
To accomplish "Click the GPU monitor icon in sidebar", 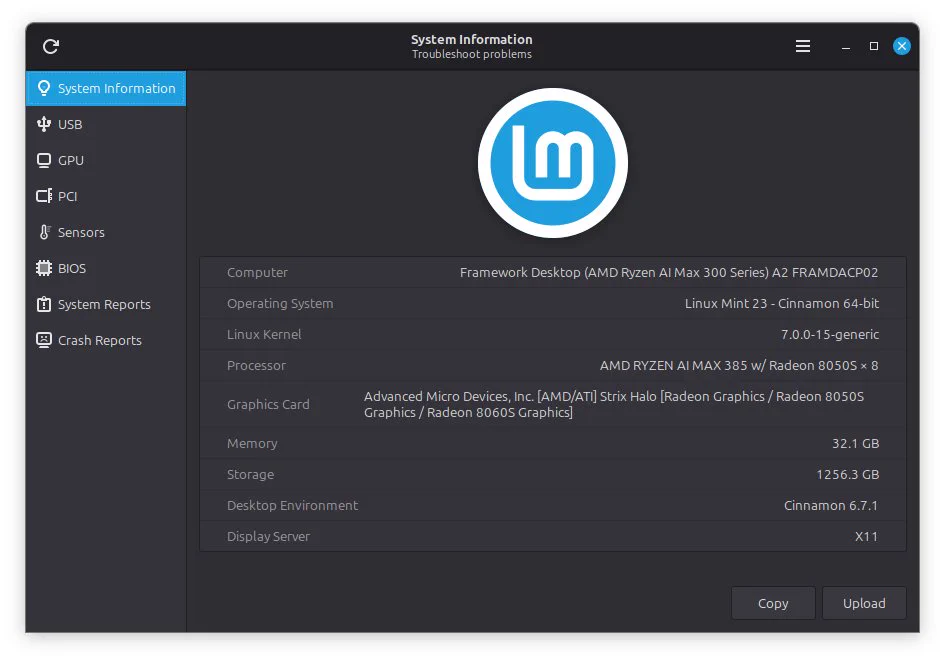I will point(43,160).
